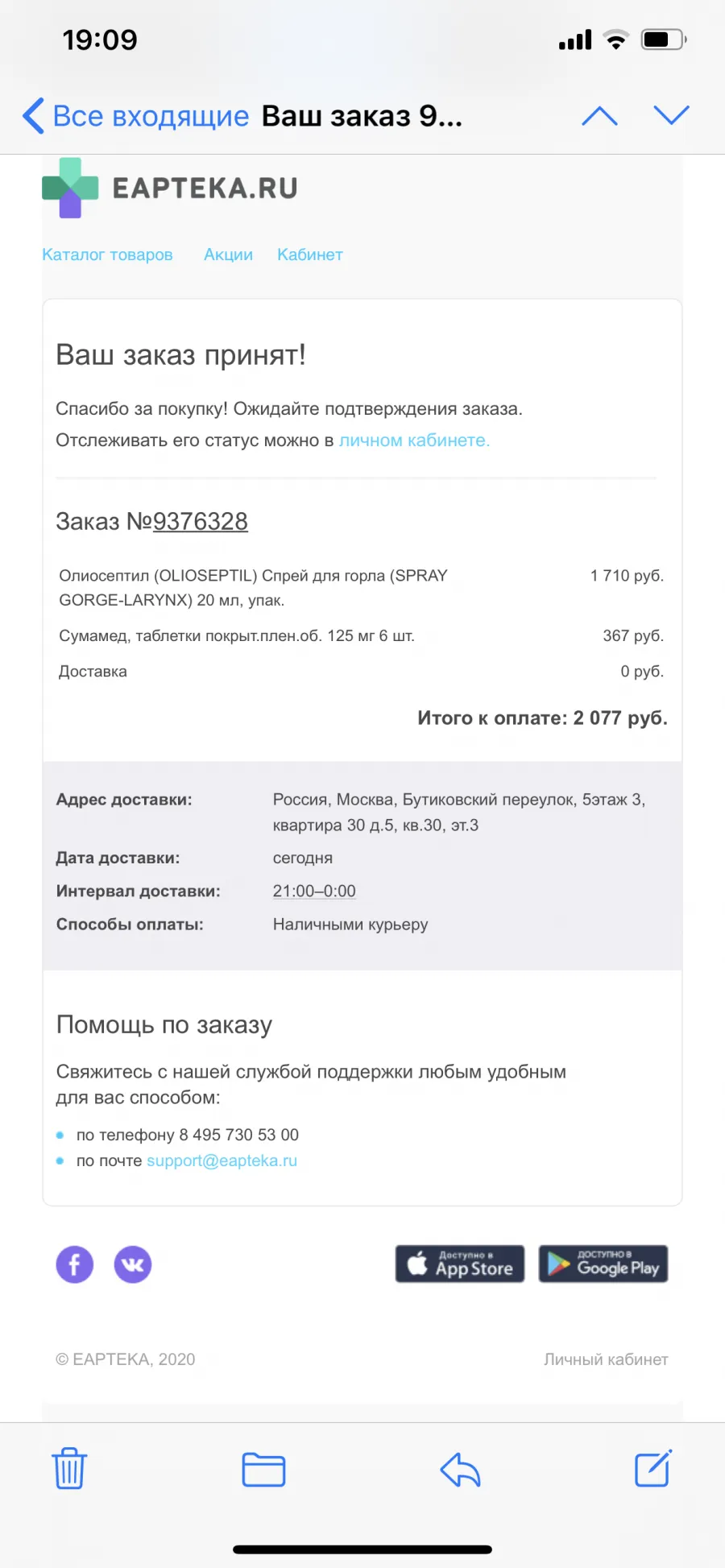This screenshot has width=725, height=1568.
Task: Open Кабинет menu link
Action: pyautogui.click(x=310, y=254)
